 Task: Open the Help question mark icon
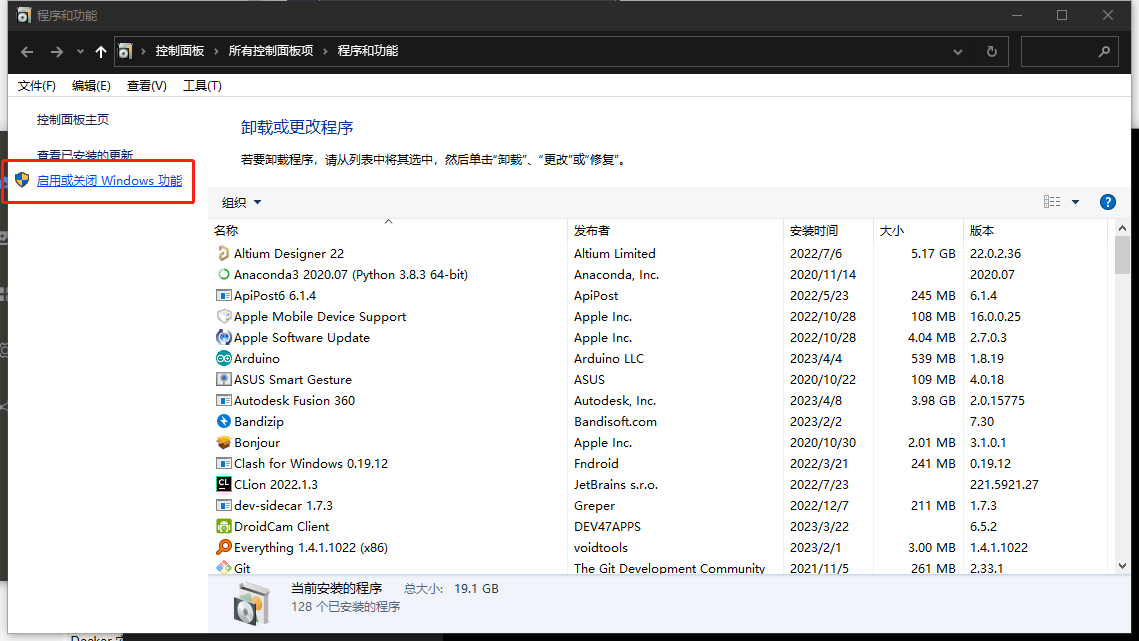pos(1108,201)
